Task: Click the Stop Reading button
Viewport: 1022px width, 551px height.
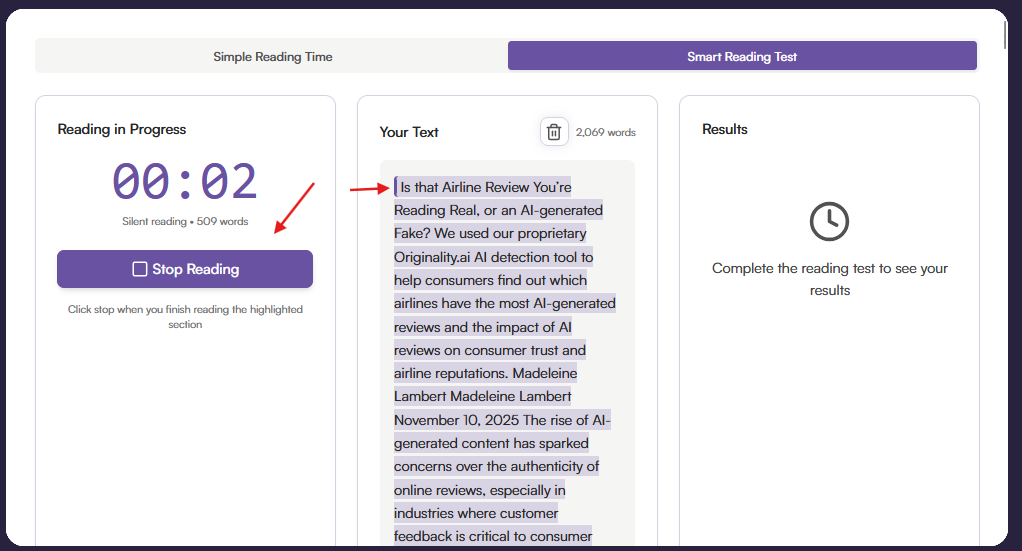Action: coord(185,269)
